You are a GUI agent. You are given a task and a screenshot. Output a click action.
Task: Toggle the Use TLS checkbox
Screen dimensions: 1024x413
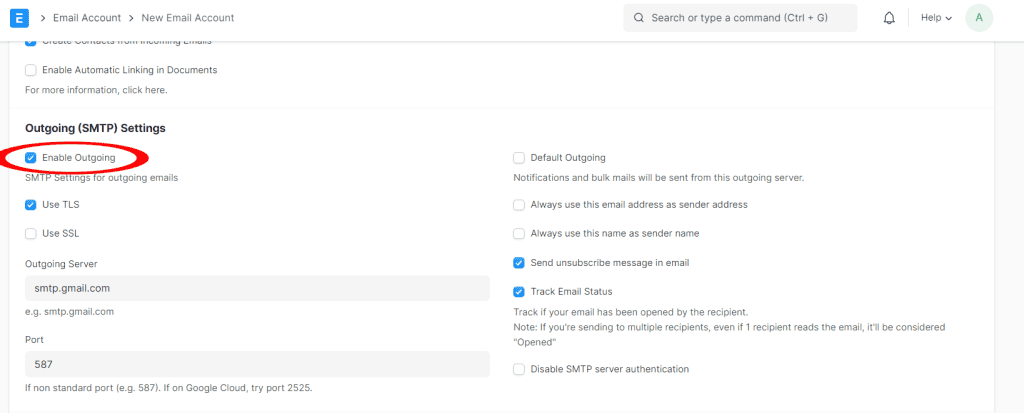click(31, 205)
